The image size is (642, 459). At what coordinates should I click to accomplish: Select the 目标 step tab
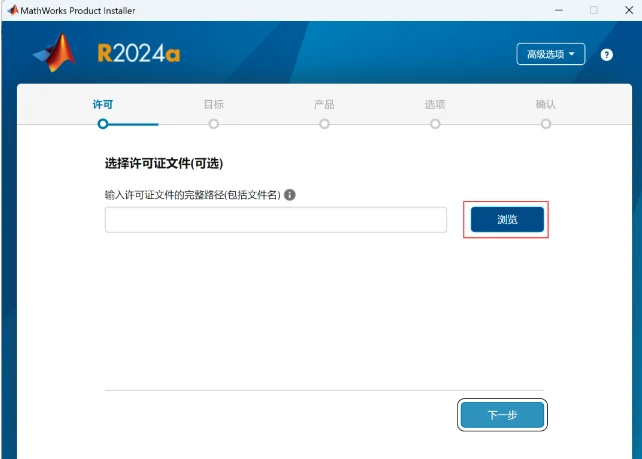coord(214,104)
